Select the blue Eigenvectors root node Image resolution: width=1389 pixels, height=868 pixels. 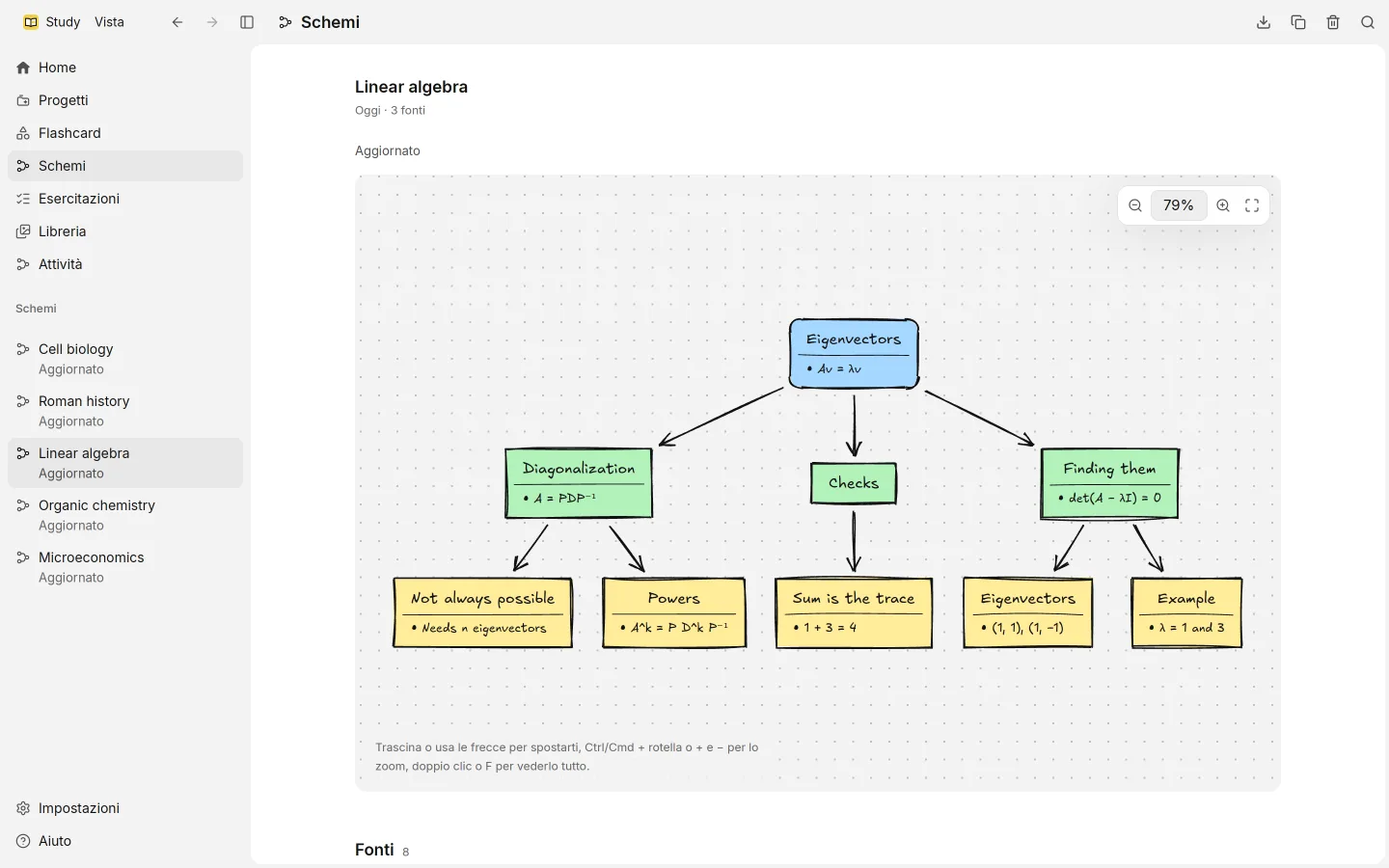(x=854, y=354)
